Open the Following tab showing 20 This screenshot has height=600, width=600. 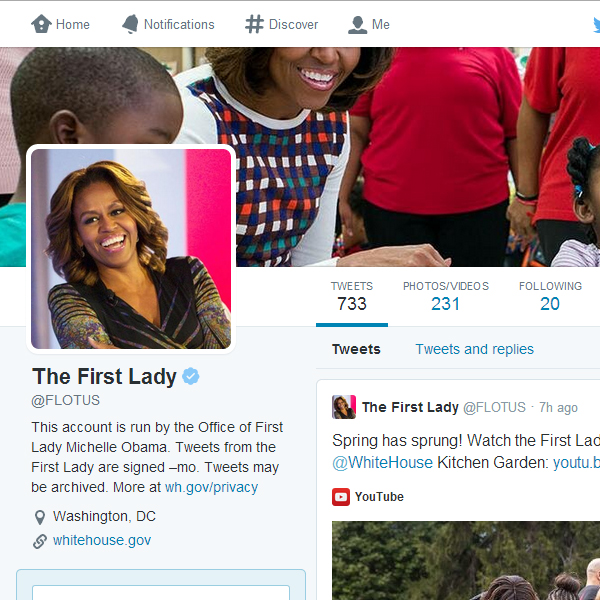click(550, 297)
